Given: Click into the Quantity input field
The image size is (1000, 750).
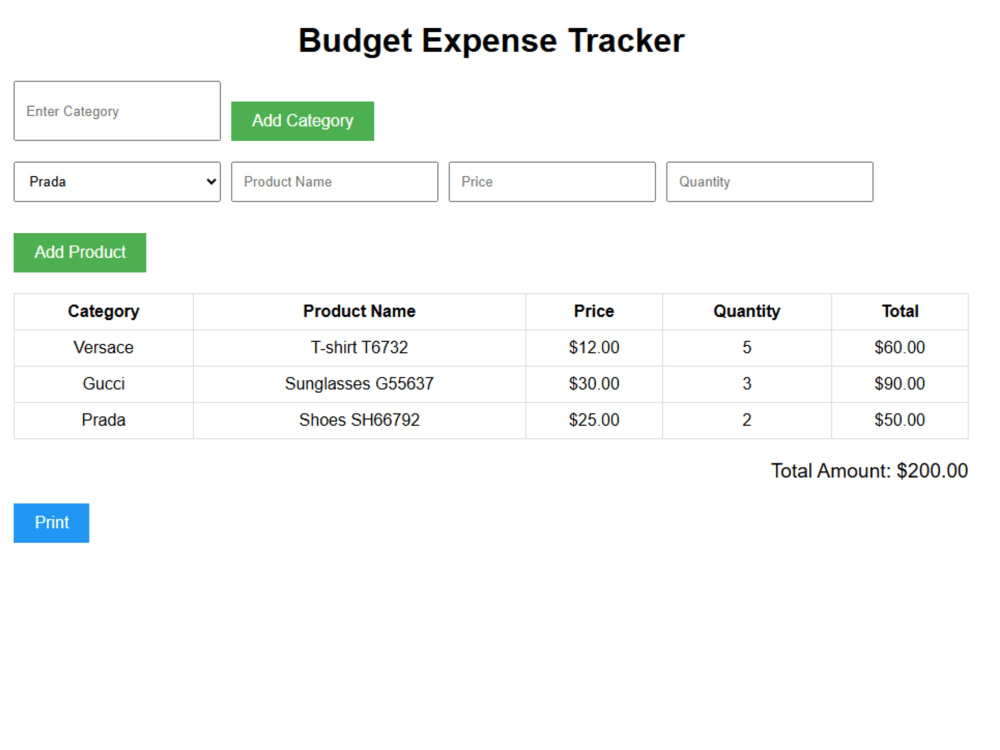Looking at the screenshot, I should pos(770,182).
